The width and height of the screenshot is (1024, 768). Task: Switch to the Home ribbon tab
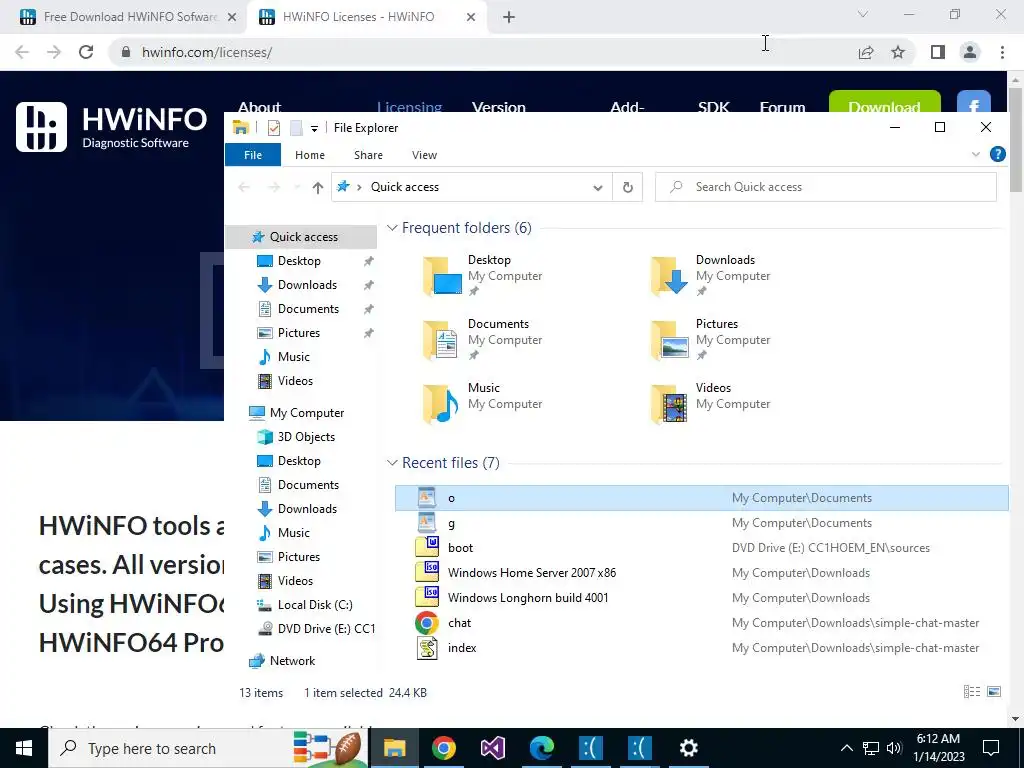[x=310, y=155]
